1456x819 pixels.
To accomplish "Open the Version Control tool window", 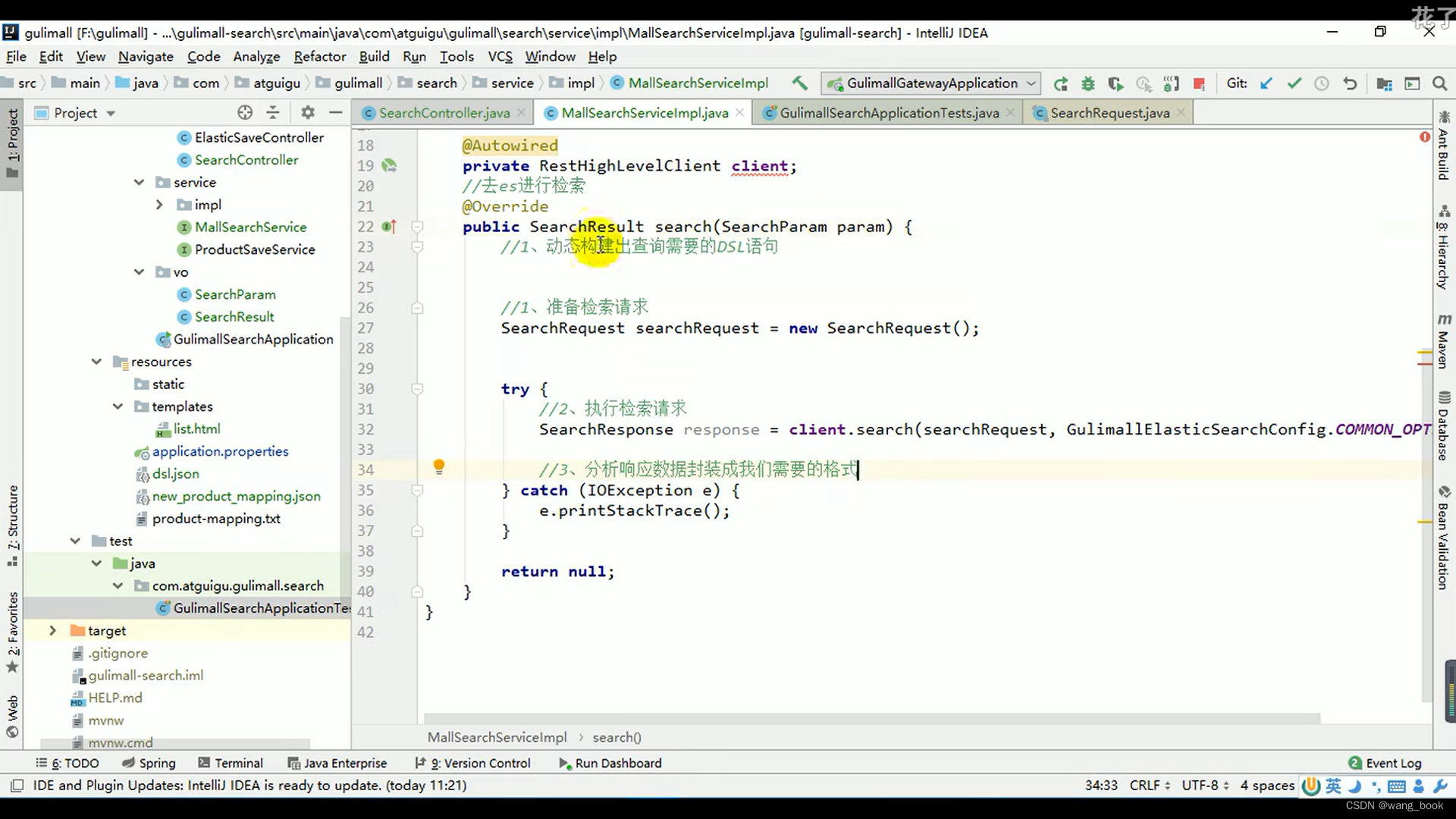I will 472,763.
